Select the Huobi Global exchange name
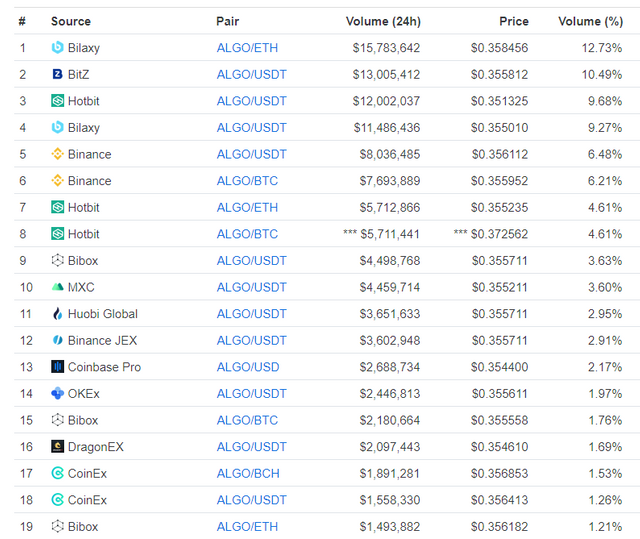This screenshot has height=539, width=640. point(102,314)
